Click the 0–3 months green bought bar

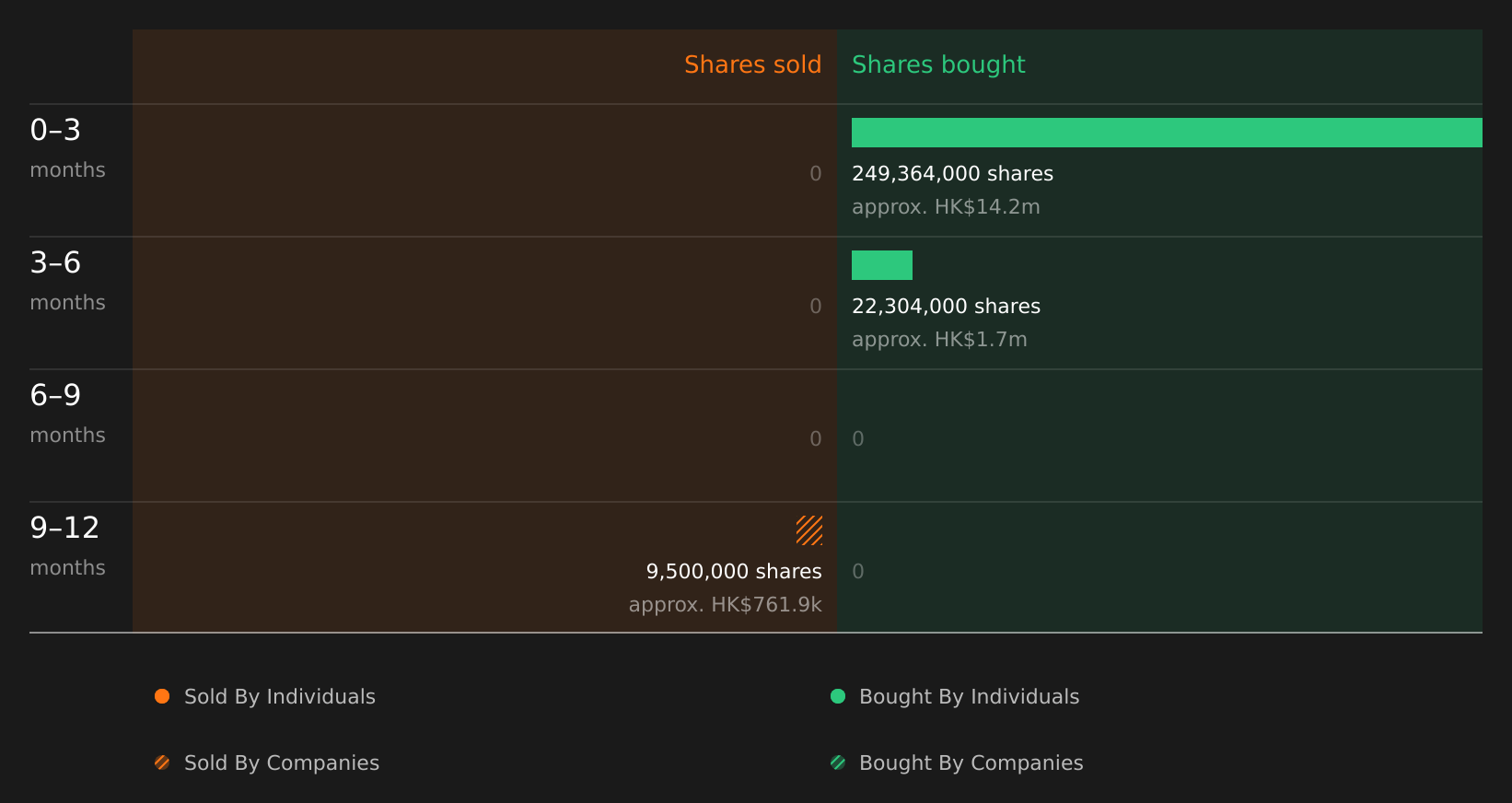click(1167, 133)
